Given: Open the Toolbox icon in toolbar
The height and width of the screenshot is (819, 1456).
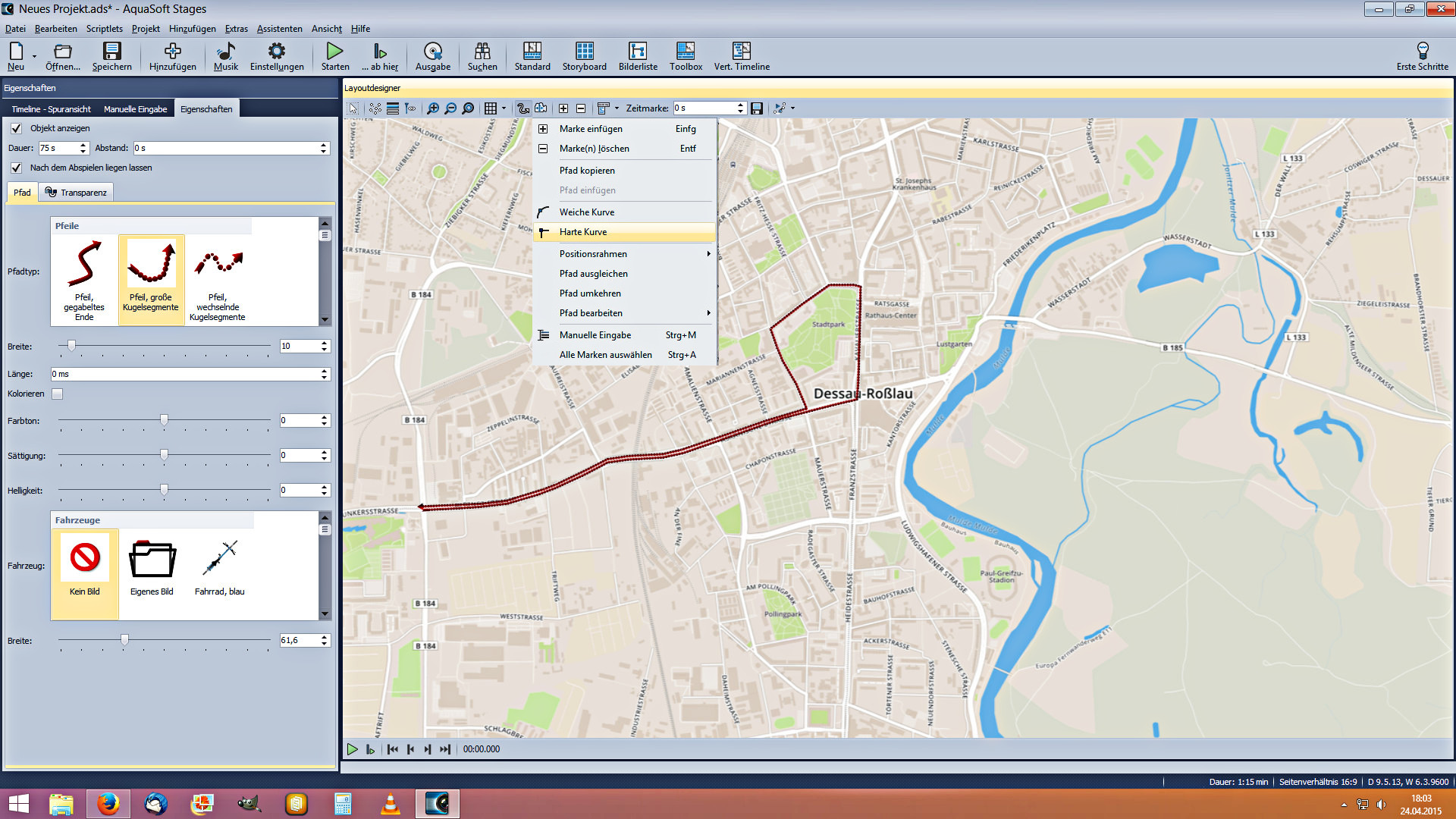Looking at the screenshot, I should 685,55.
